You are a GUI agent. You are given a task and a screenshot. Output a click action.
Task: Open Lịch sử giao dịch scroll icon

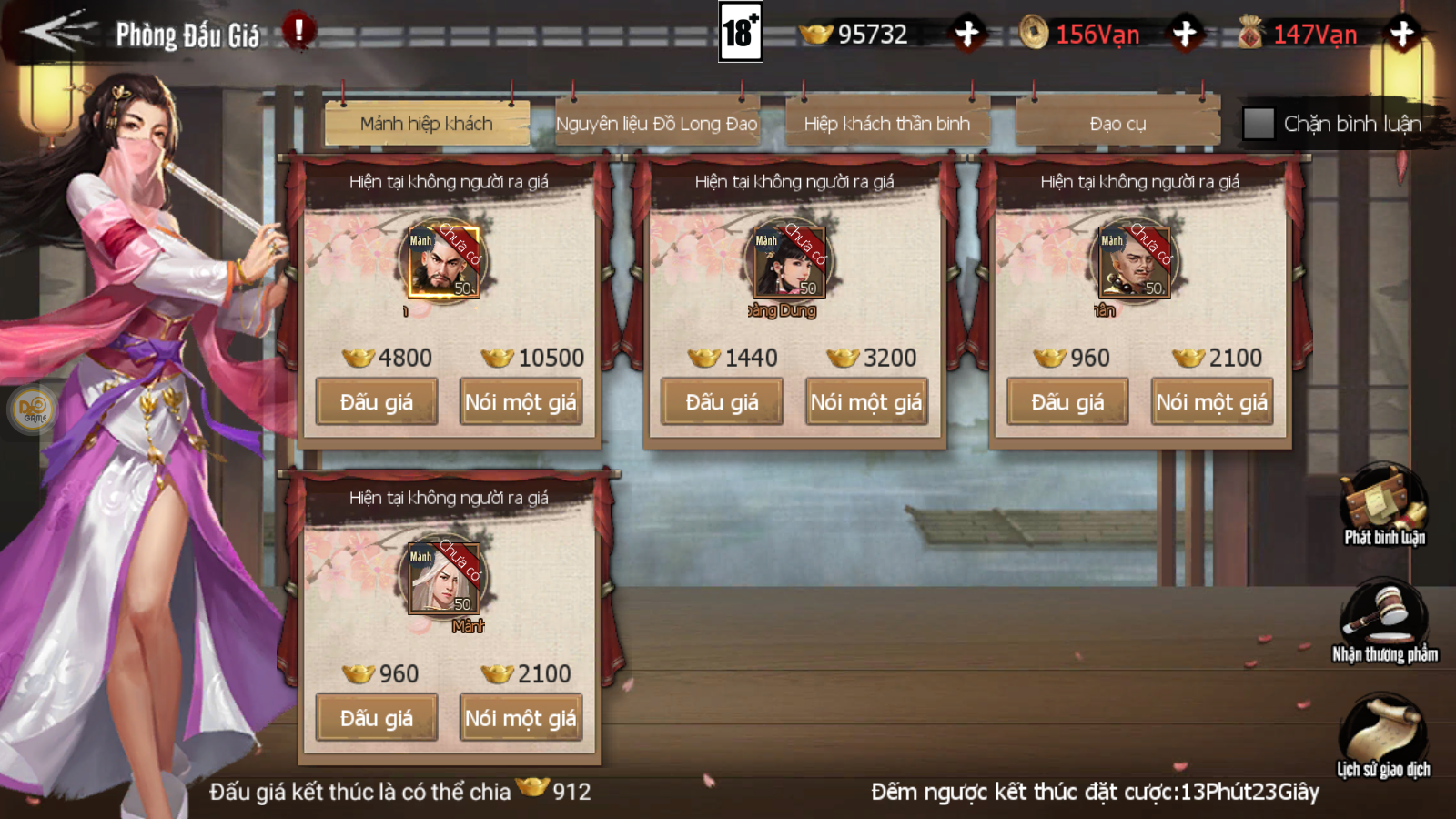[1383, 737]
